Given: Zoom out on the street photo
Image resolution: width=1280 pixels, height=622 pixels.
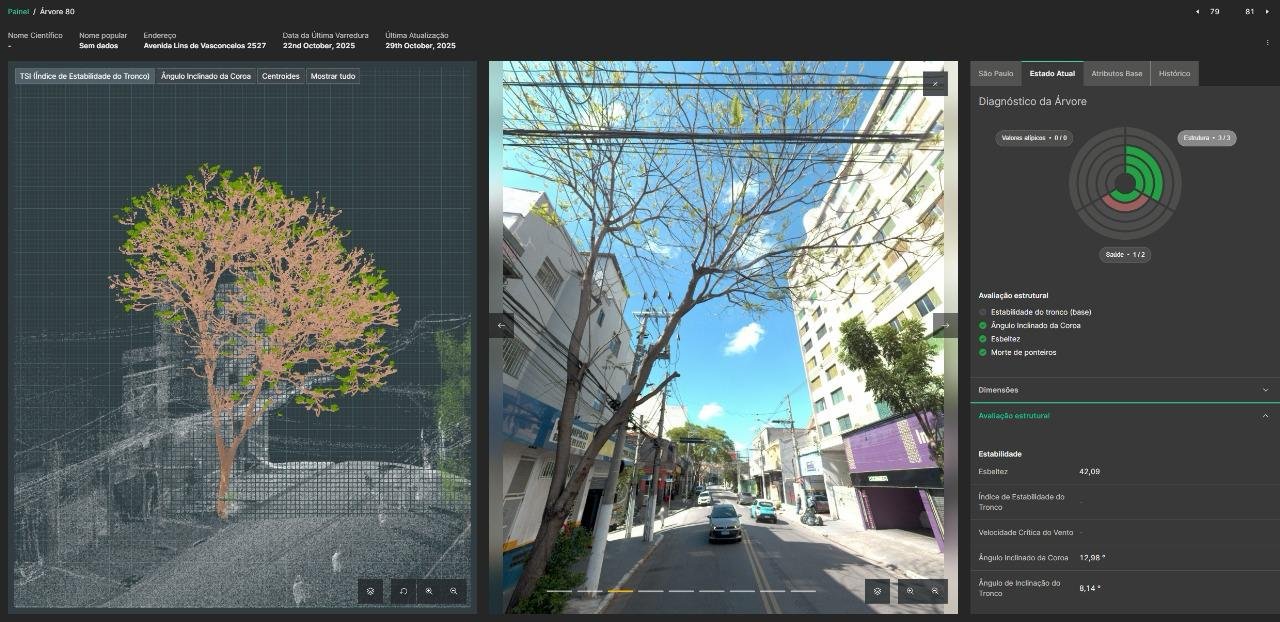Looking at the screenshot, I should coord(935,591).
